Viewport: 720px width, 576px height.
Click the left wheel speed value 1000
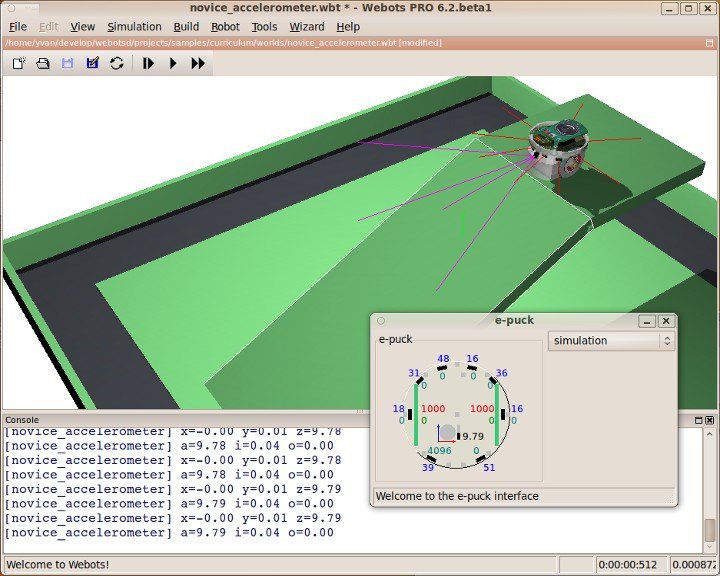click(x=433, y=408)
